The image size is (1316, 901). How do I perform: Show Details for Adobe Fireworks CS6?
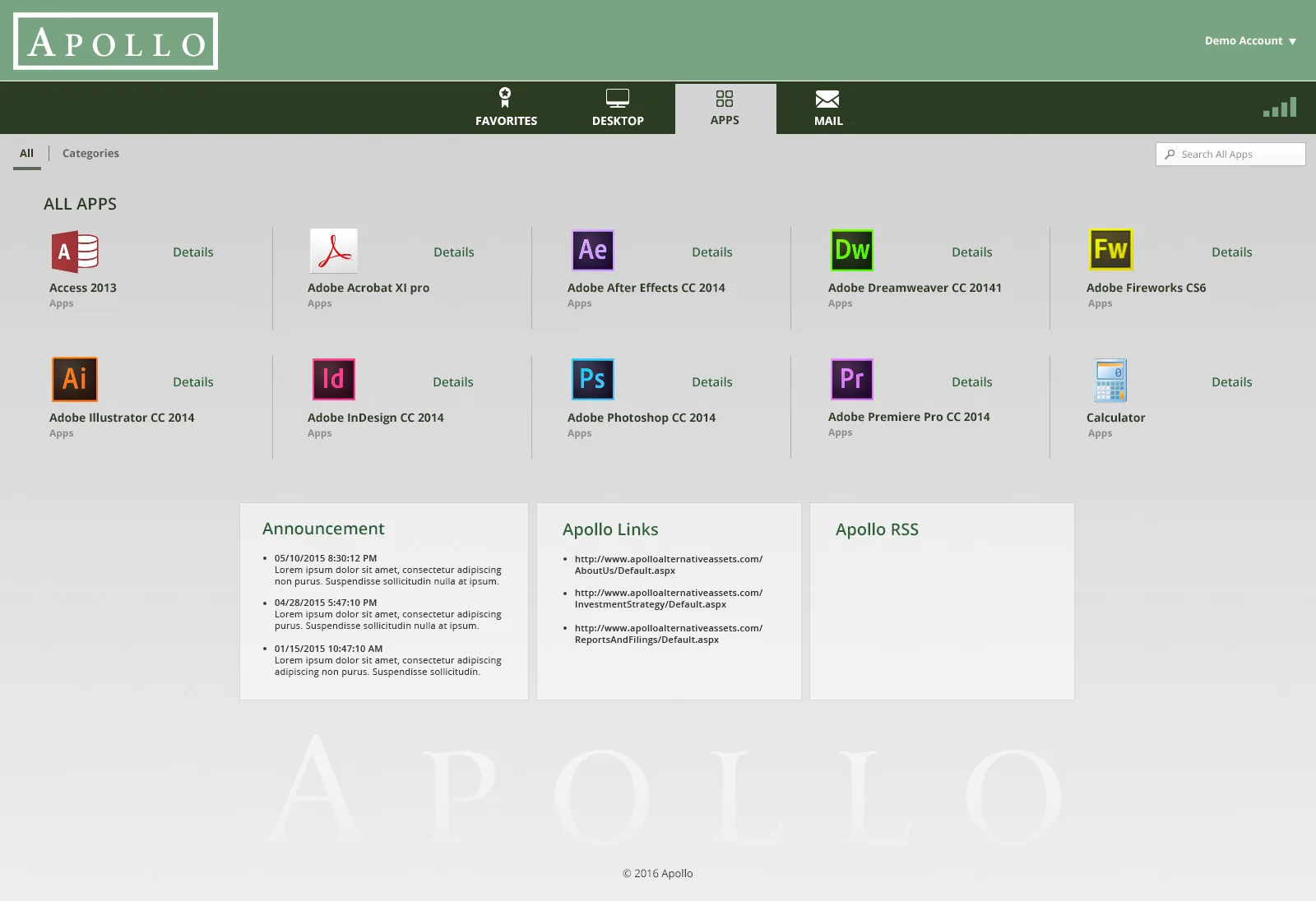1232,252
